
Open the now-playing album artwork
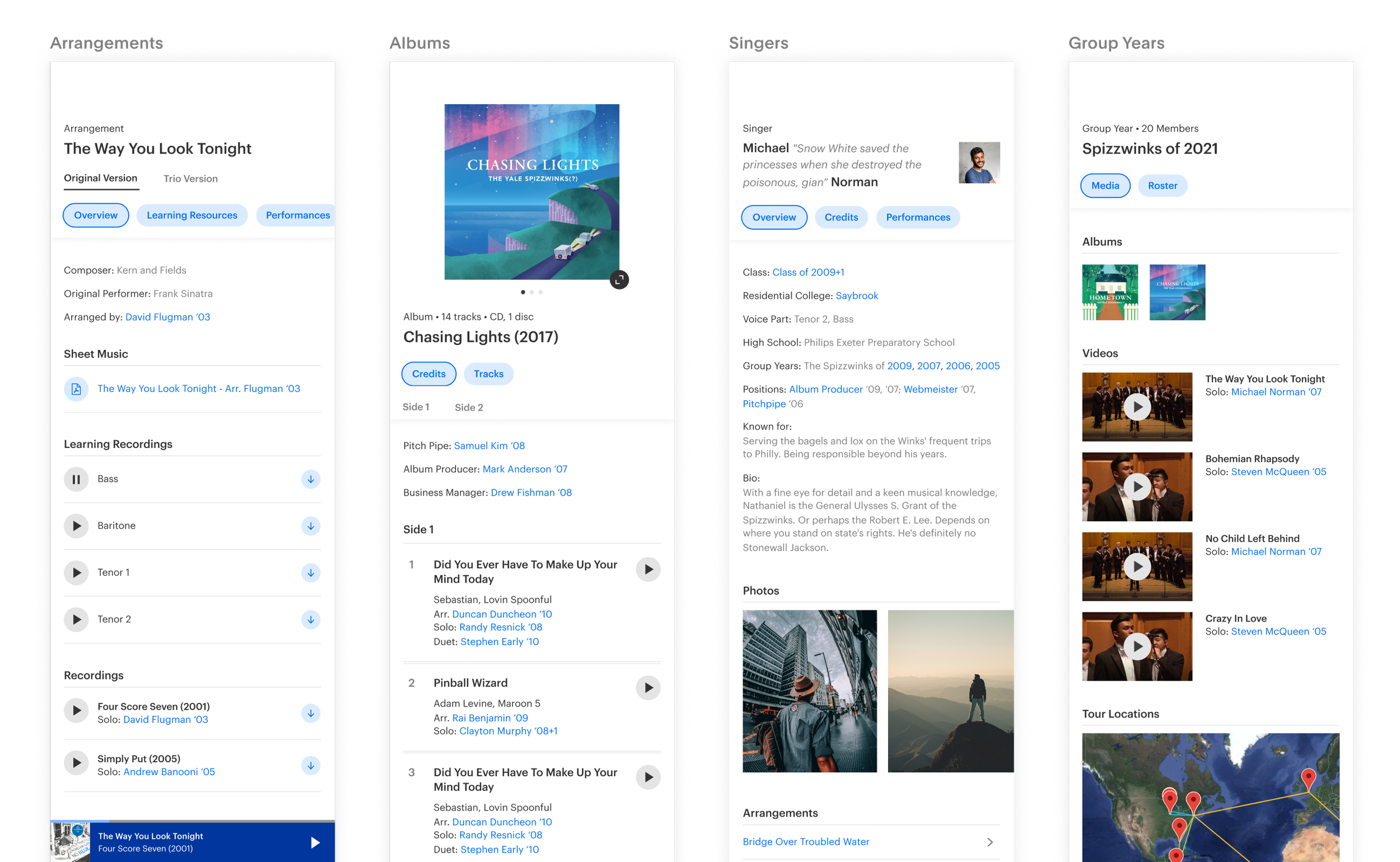[x=70, y=842]
